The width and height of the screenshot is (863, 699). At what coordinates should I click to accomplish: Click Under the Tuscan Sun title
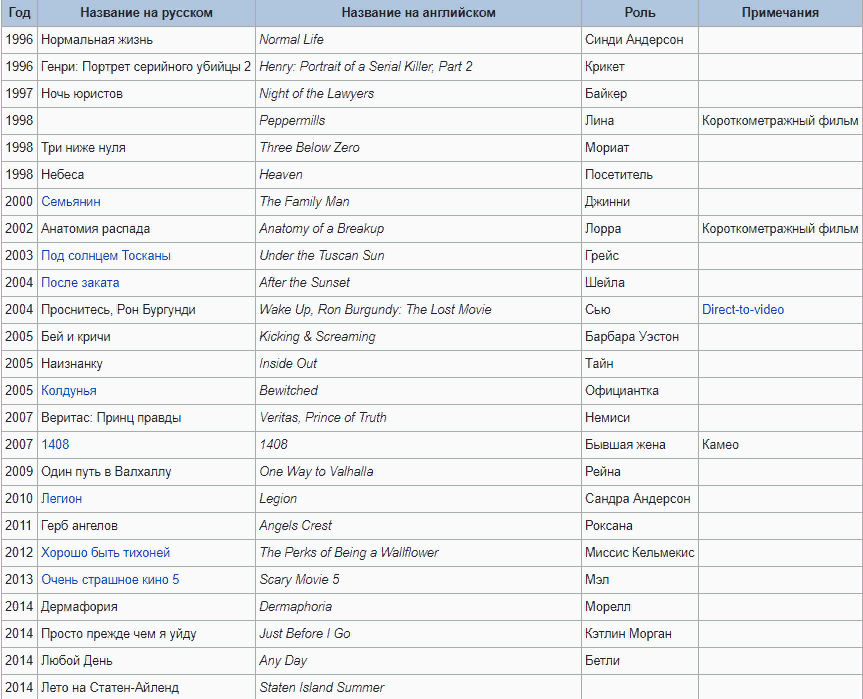tap(321, 255)
